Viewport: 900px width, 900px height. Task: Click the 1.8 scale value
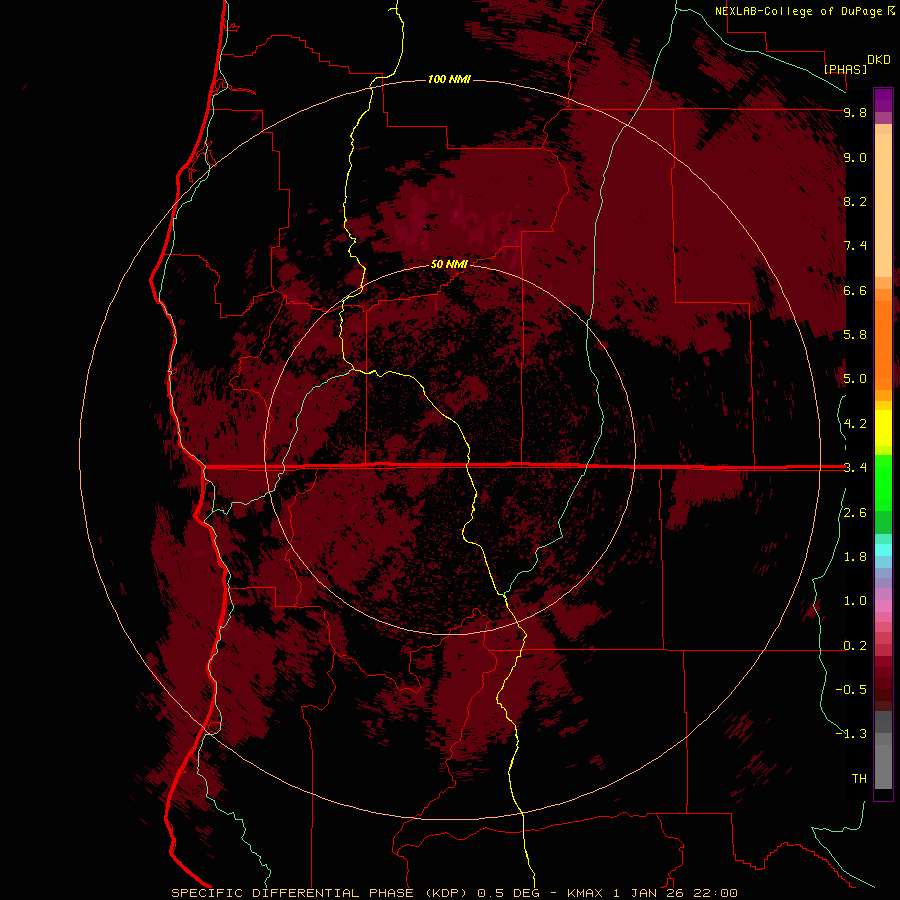[x=855, y=557]
